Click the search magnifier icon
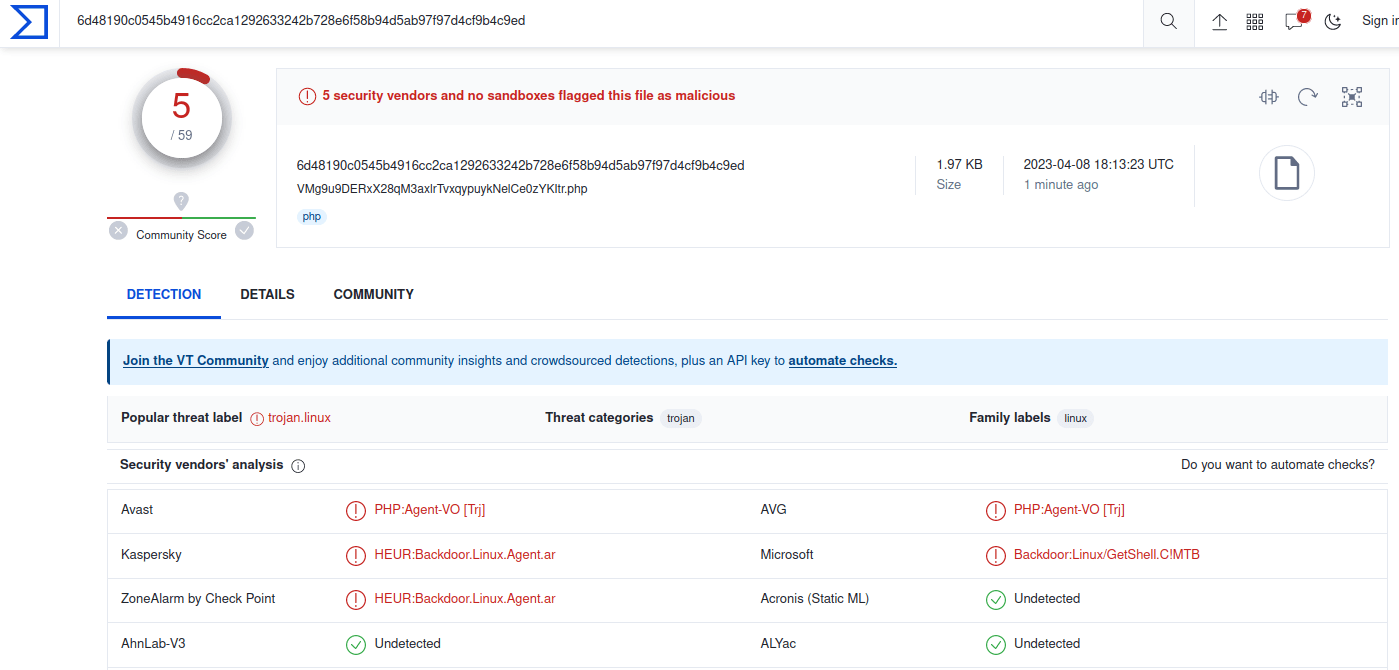This screenshot has height=670, width=1399. point(1168,21)
